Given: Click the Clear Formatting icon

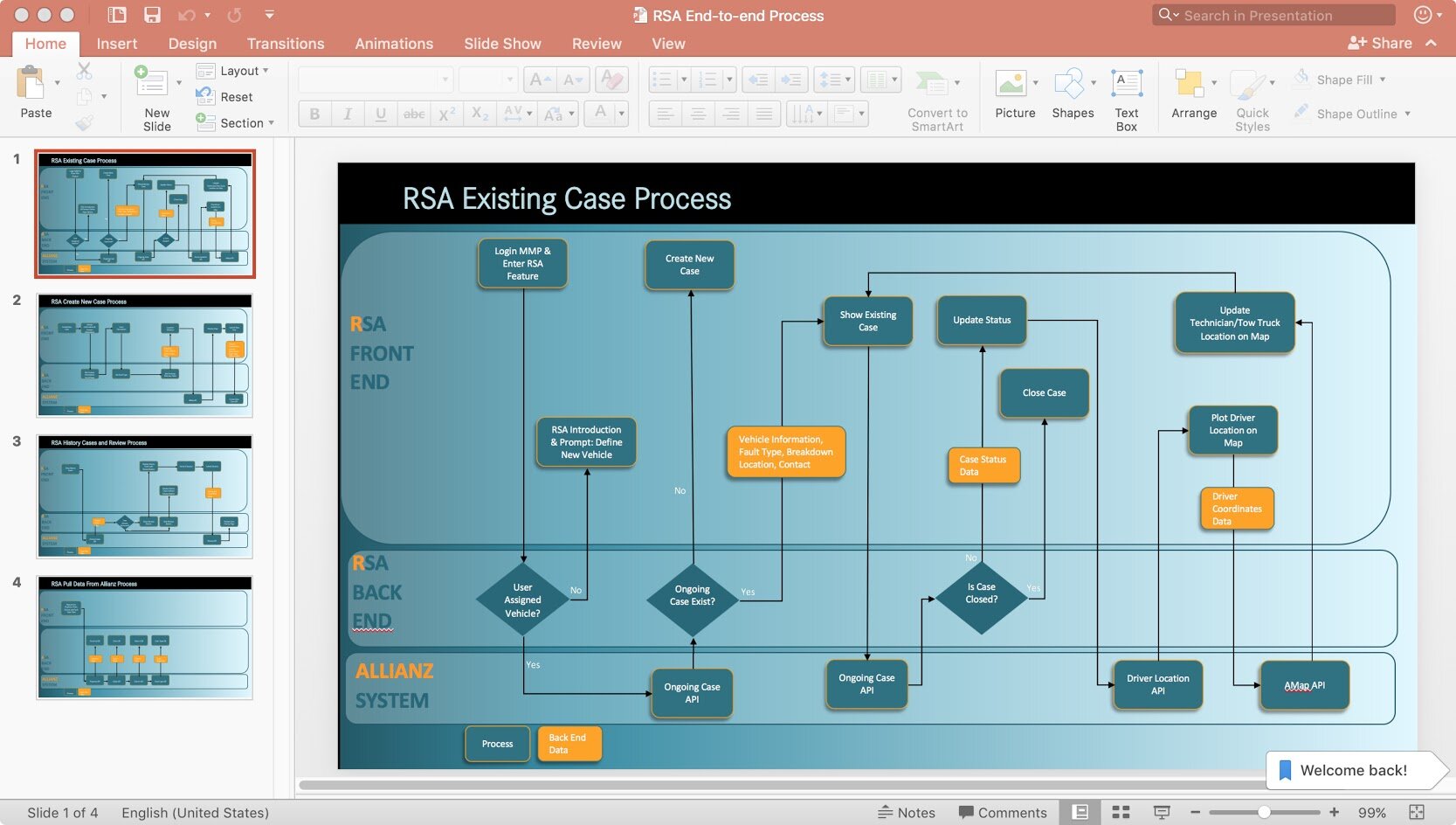Looking at the screenshot, I should tap(612, 80).
